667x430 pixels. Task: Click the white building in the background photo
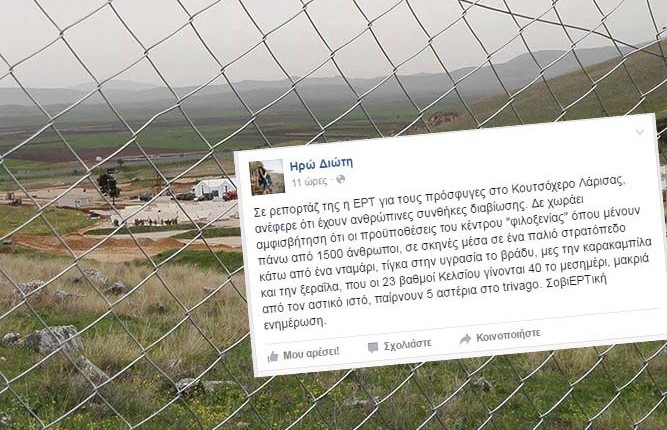[x=214, y=188]
